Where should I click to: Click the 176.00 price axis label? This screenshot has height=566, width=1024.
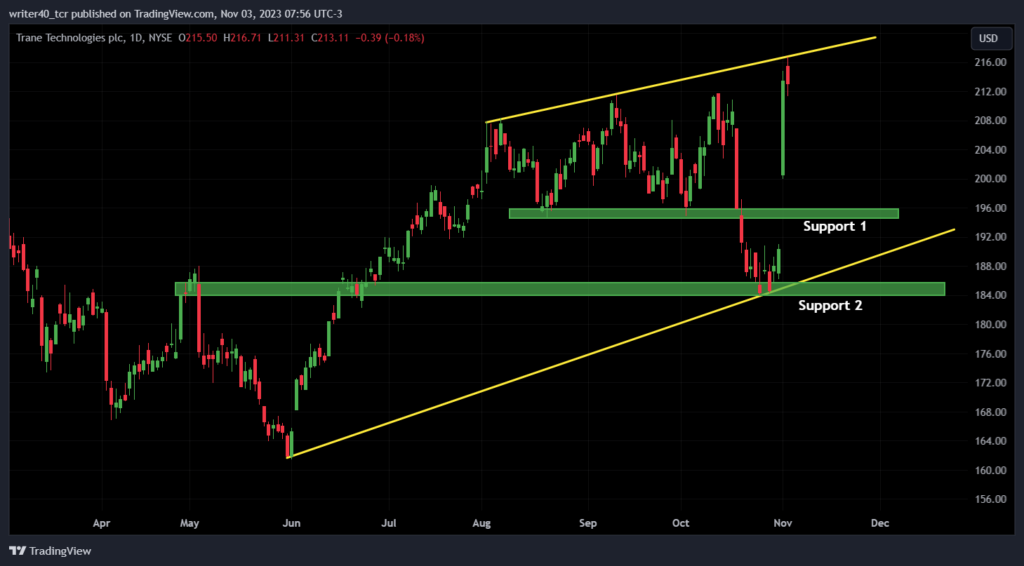[x=991, y=353]
